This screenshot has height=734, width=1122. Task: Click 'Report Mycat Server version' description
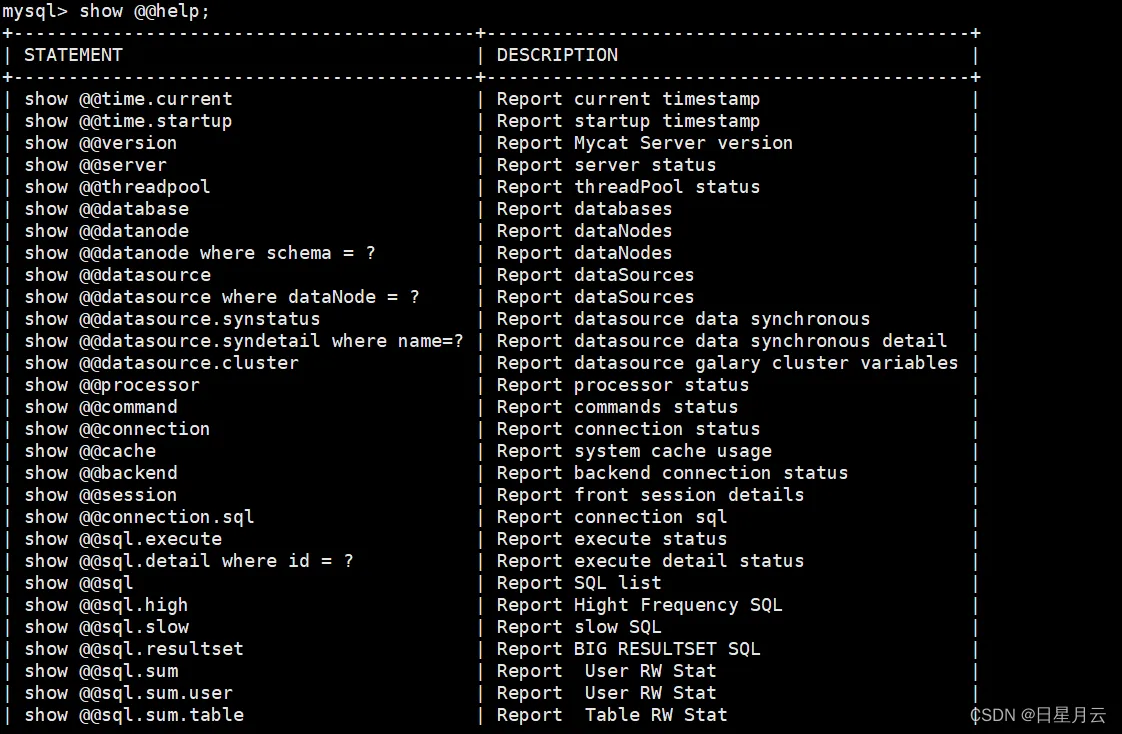click(x=644, y=143)
